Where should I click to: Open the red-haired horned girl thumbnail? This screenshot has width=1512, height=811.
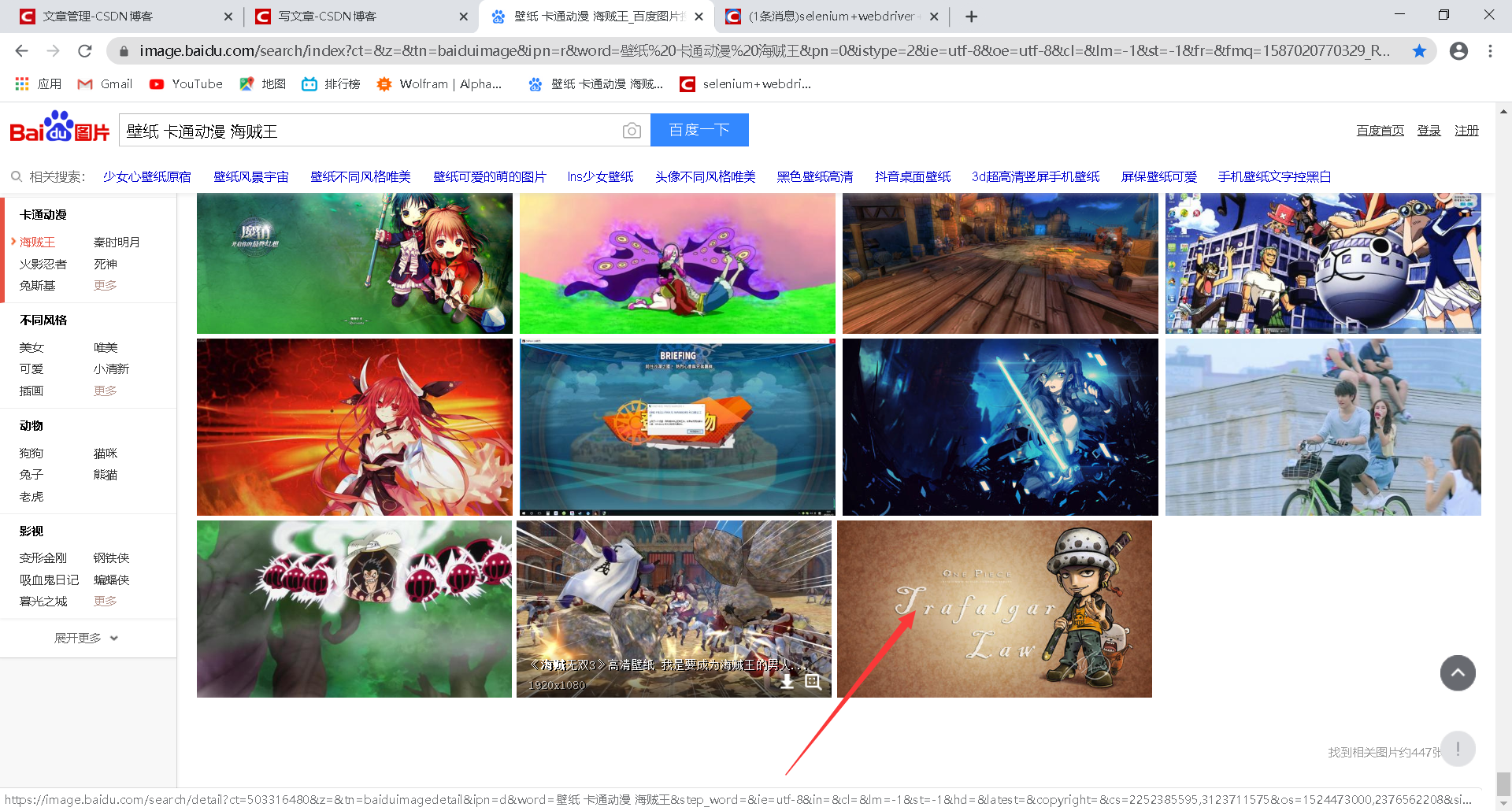click(x=354, y=428)
